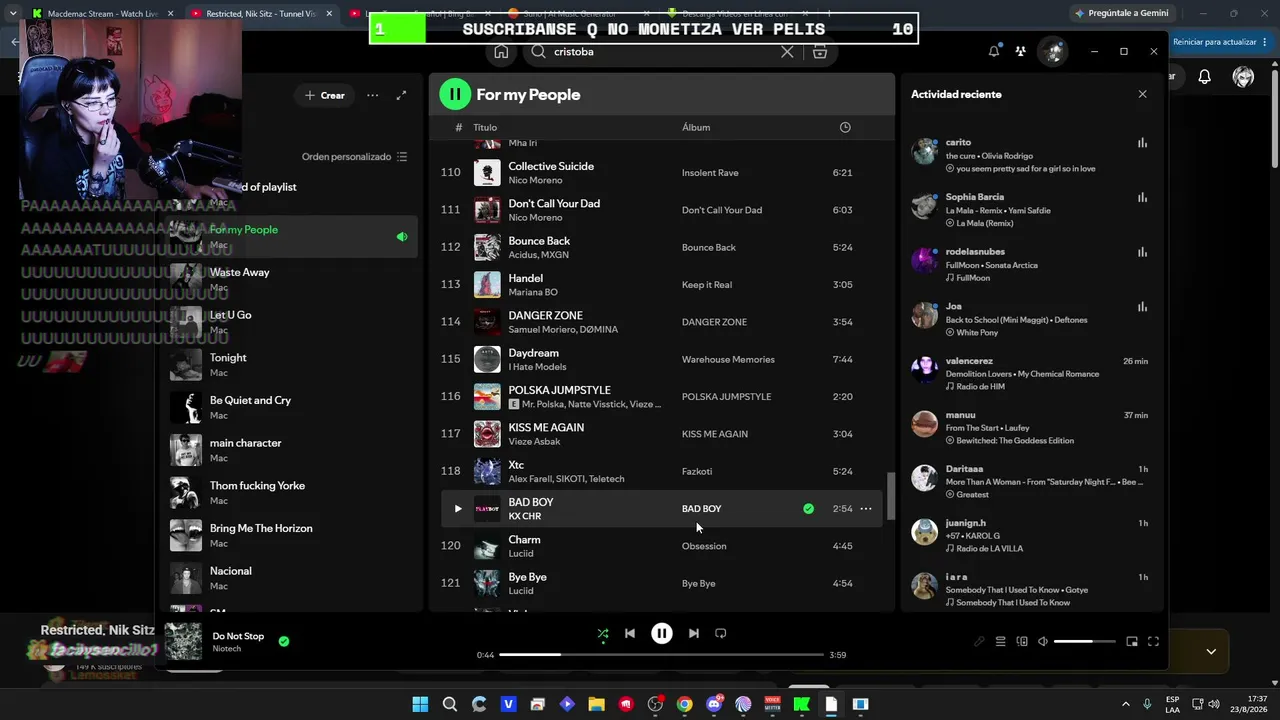Open valencerez's friend activity entry
The width and height of the screenshot is (1280, 720).
(1030, 373)
